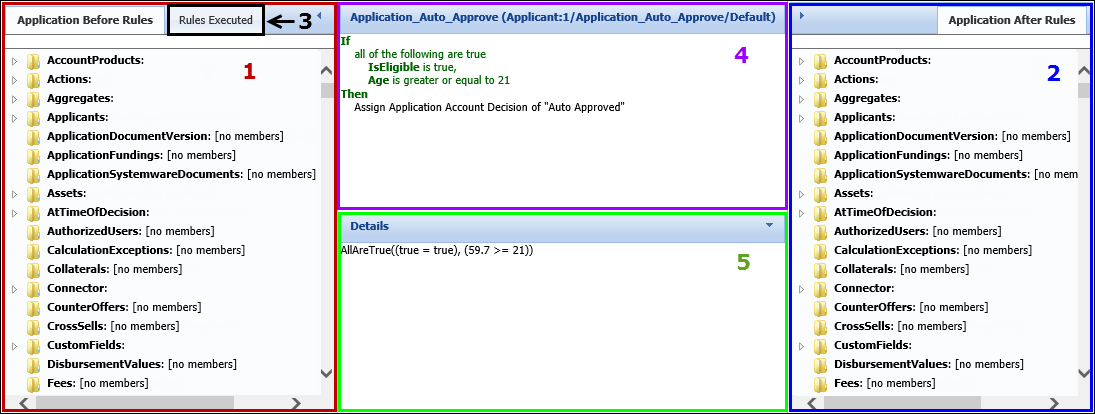
Task: Click Collaterals folder icon in Before Rules
Action: 34,269
